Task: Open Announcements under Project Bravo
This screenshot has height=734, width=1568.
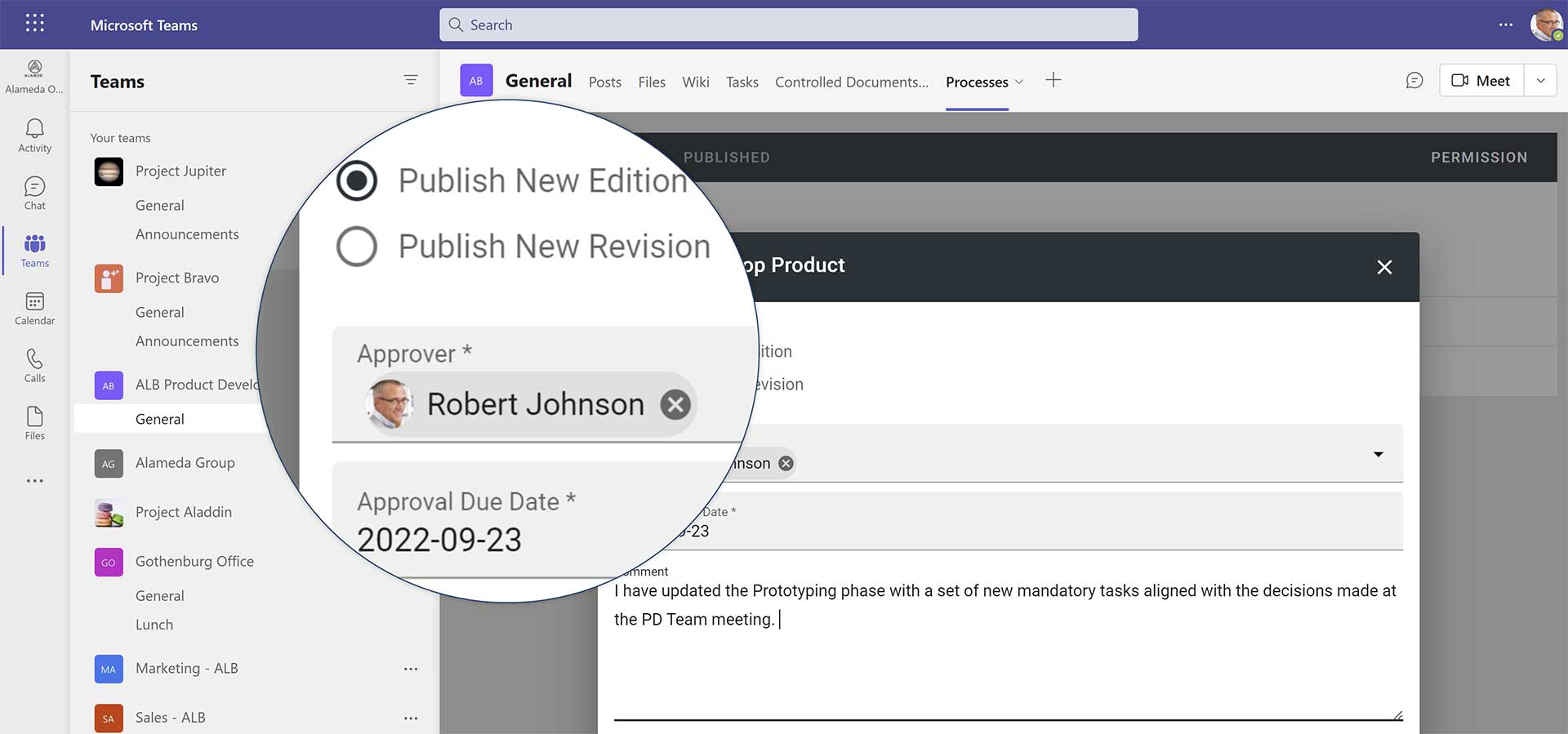Action: pos(187,341)
